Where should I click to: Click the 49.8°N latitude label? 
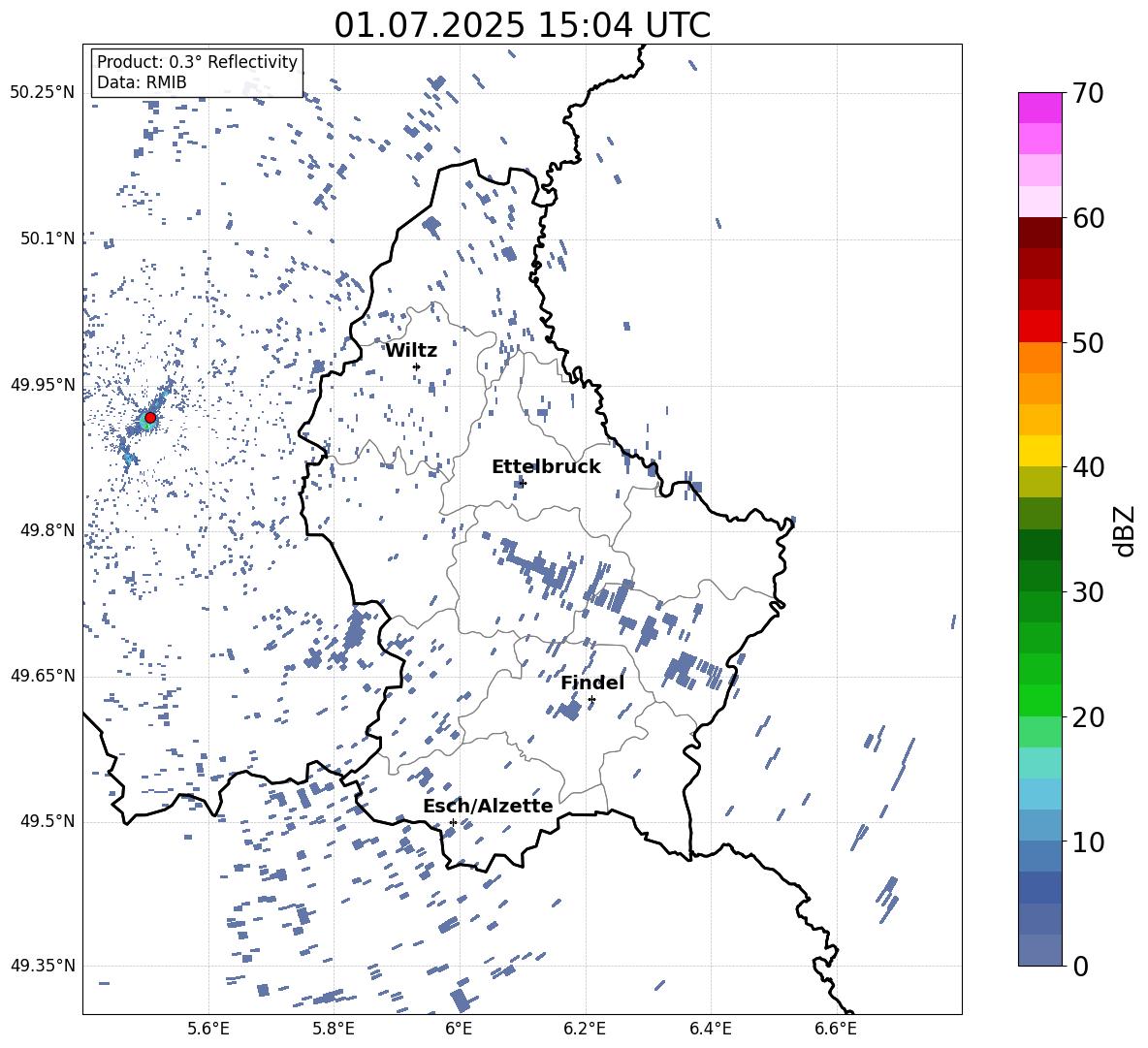(48, 530)
